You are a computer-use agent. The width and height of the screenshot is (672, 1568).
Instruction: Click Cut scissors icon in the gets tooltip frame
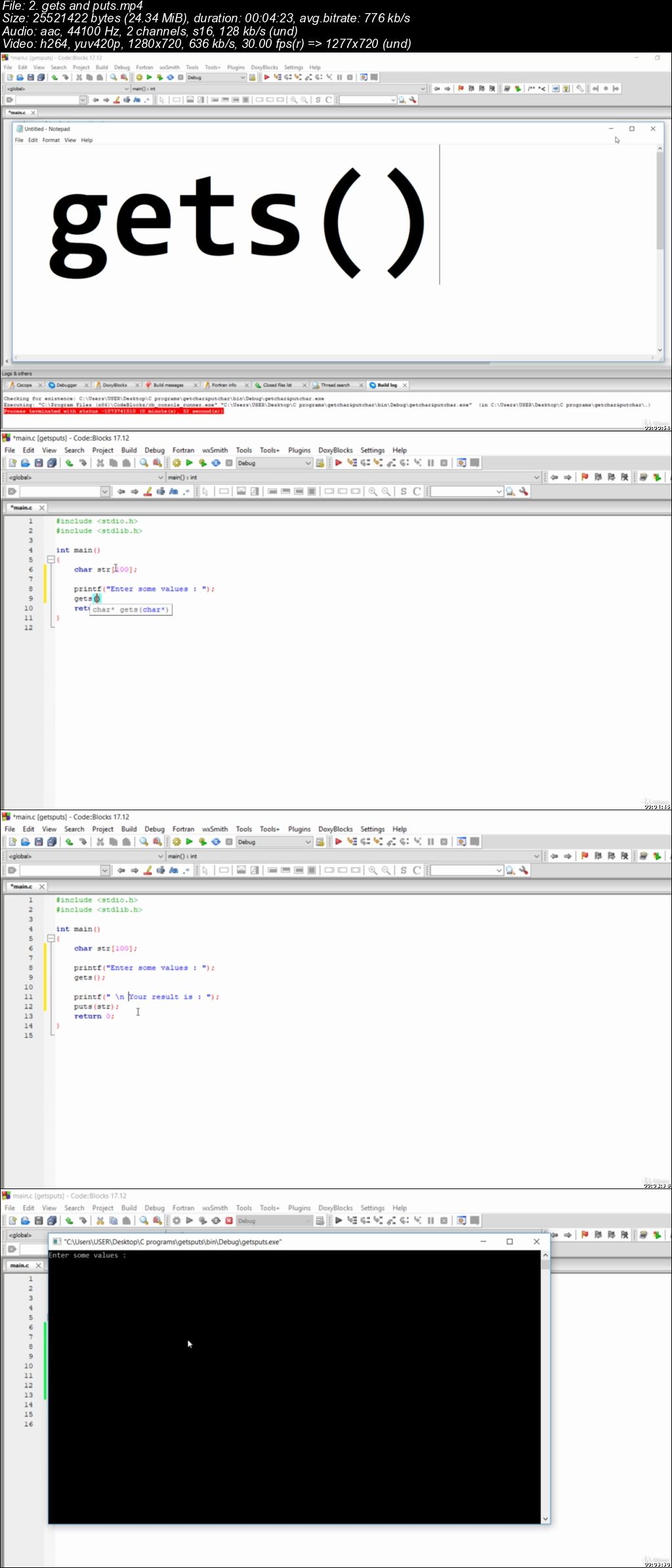(100, 463)
